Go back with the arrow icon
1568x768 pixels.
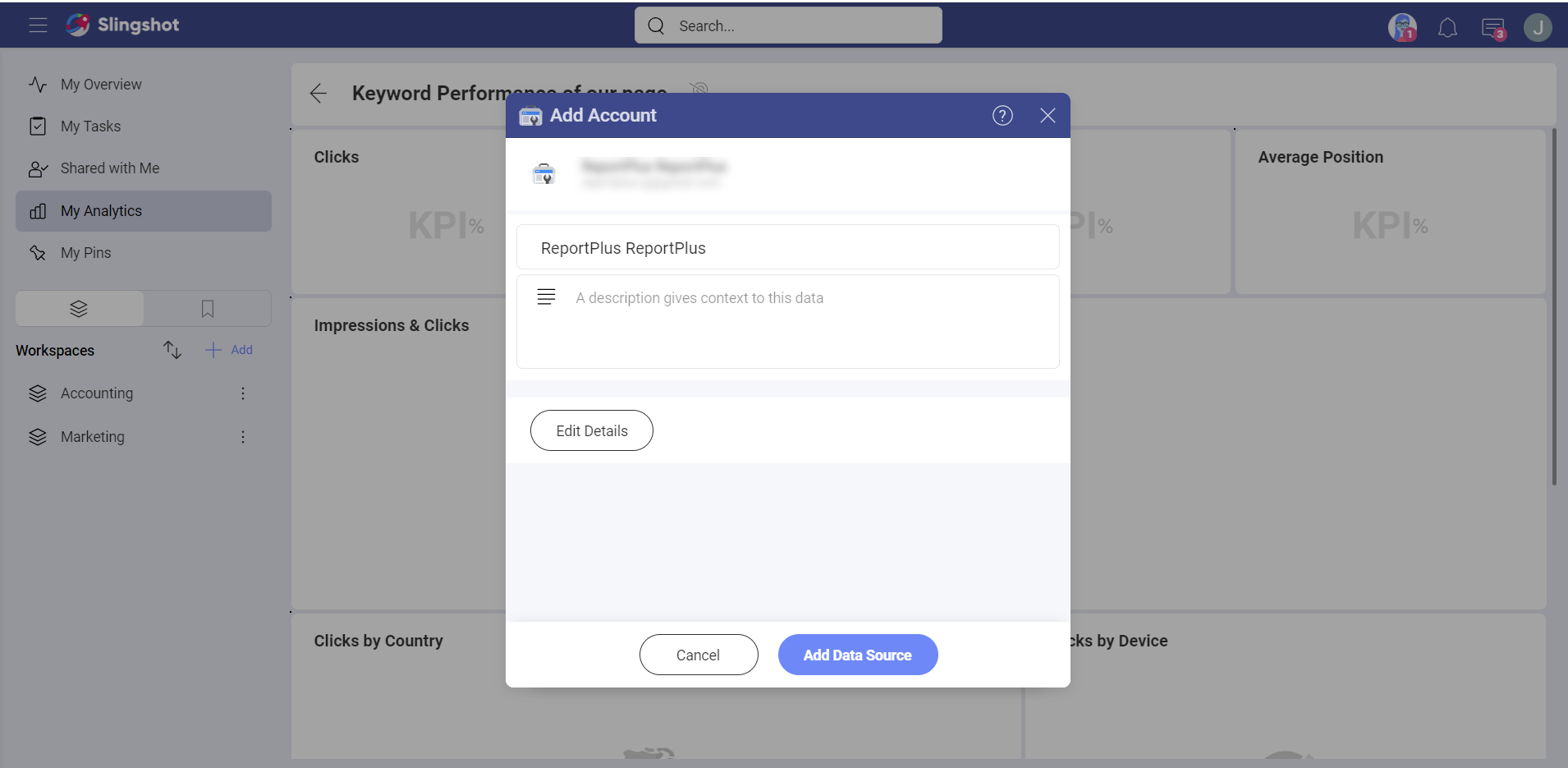coord(319,93)
